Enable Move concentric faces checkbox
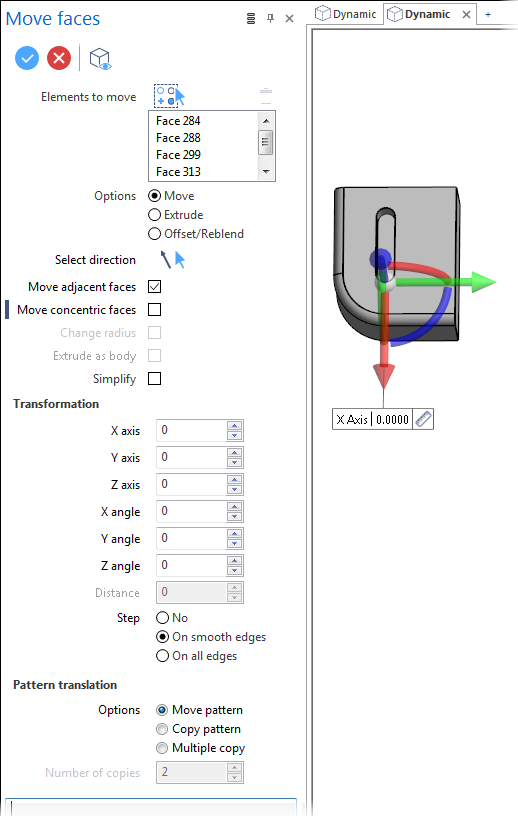Image resolution: width=518 pixels, height=816 pixels. (155, 310)
